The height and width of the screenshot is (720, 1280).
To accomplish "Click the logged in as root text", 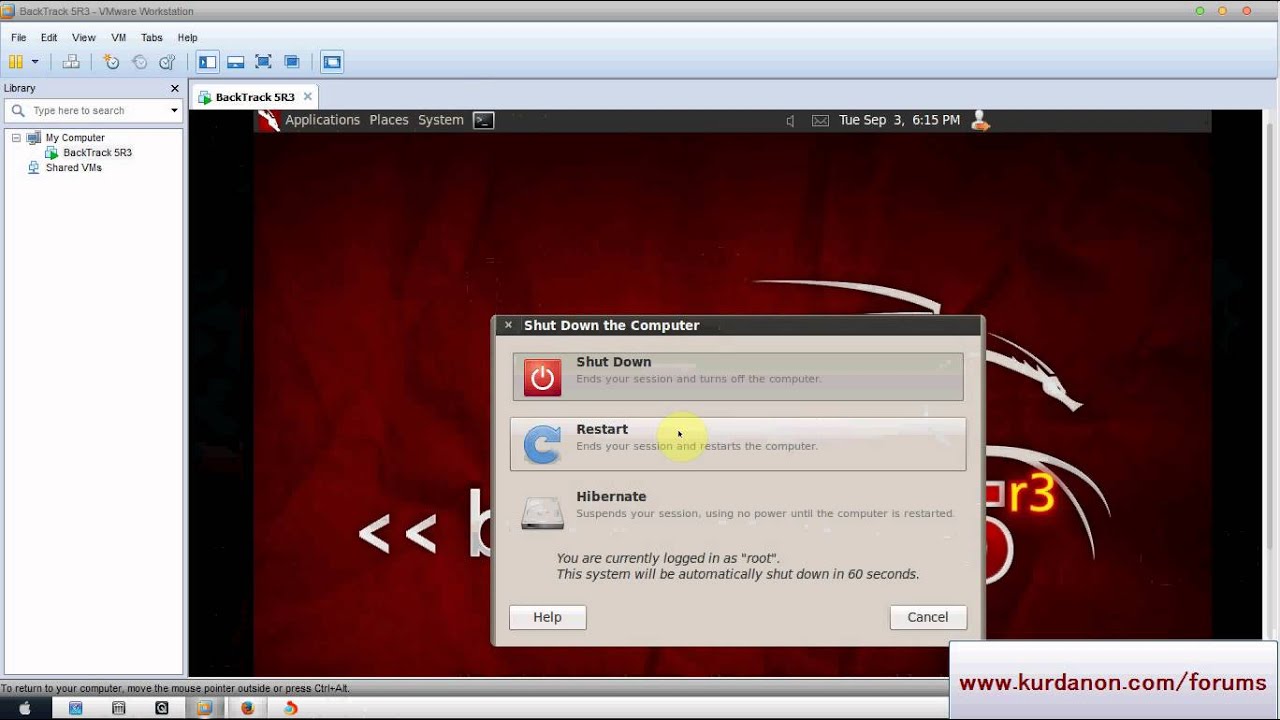I will (x=667, y=558).
